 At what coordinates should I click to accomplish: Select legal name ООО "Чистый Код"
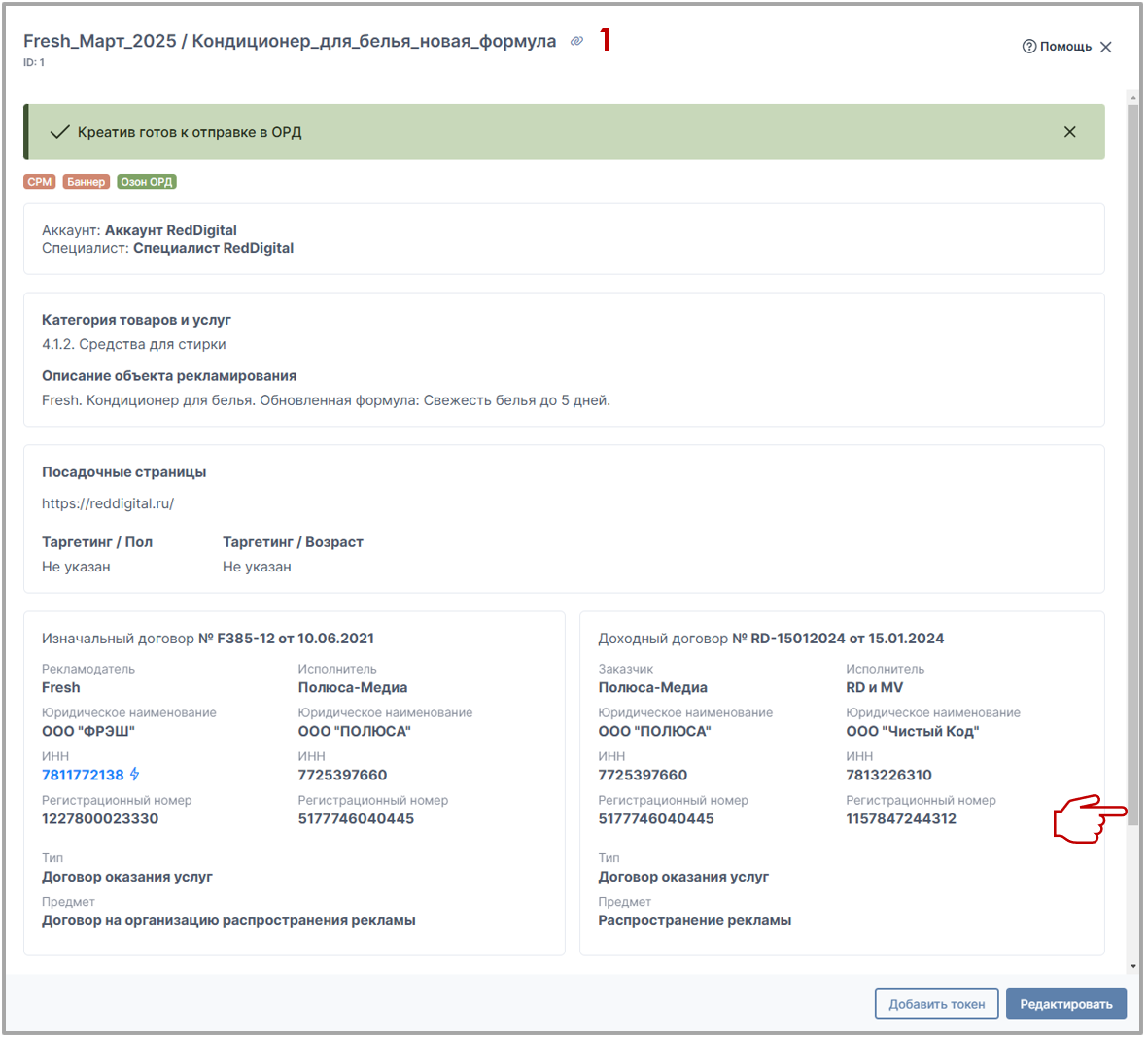coord(912,731)
